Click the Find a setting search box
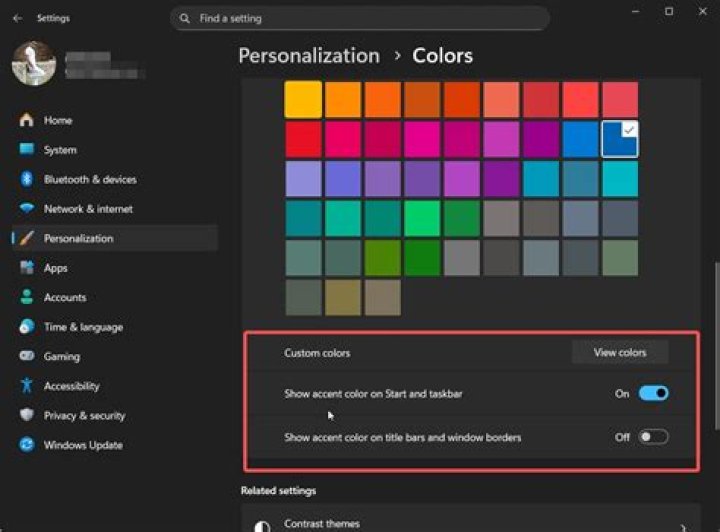 coord(360,18)
